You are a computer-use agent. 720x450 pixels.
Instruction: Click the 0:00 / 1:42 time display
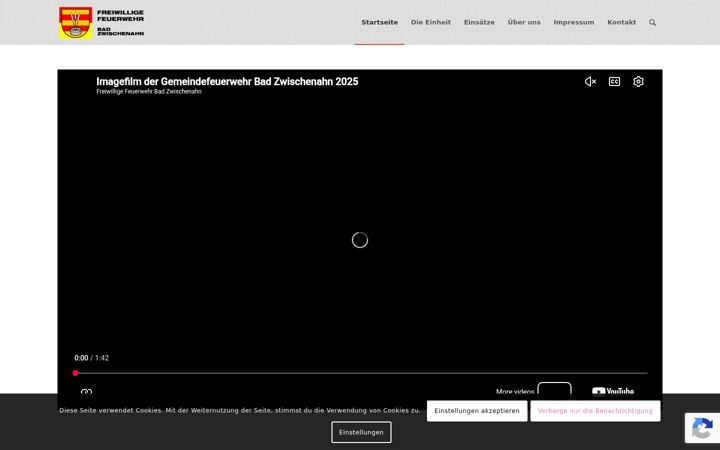point(91,358)
